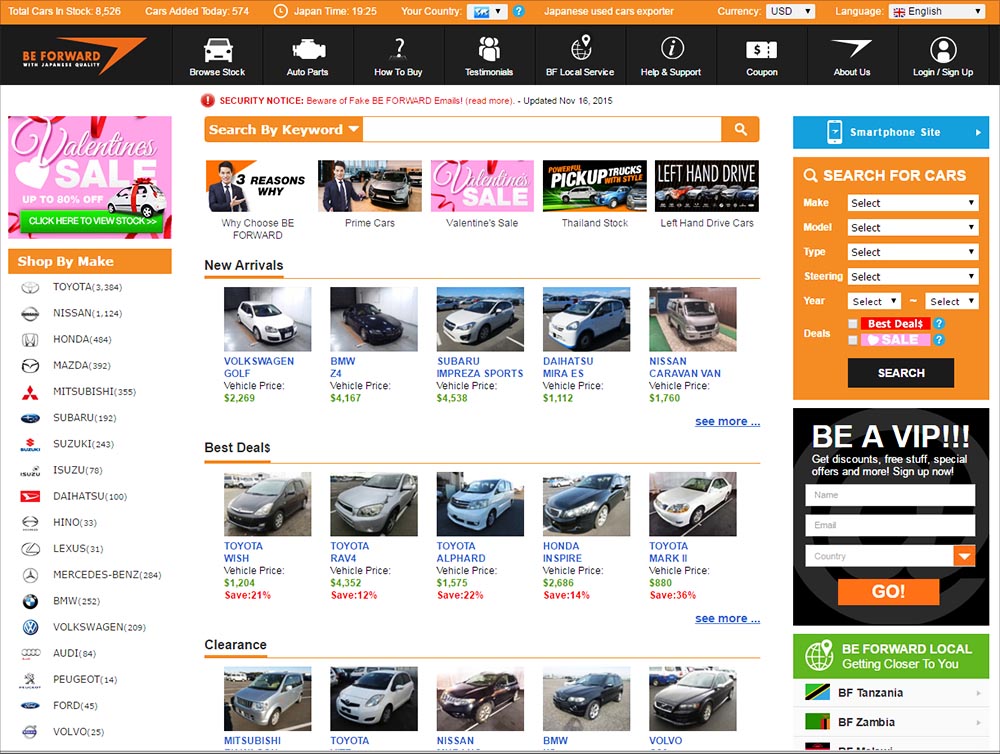Click see more under Best Deals

click(x=727, y=619)
